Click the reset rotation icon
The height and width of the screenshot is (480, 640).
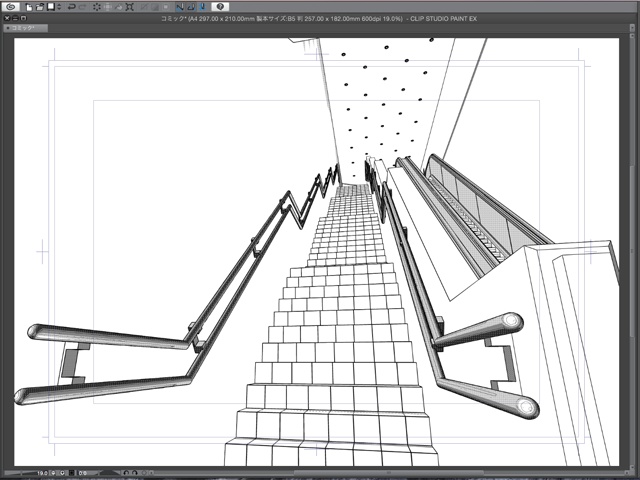(x=144, y=473)
